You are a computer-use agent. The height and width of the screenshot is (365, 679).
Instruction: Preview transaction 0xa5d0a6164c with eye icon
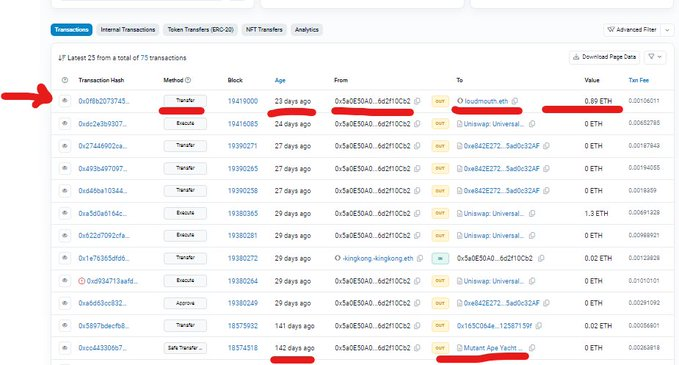(x=65, y=213)
